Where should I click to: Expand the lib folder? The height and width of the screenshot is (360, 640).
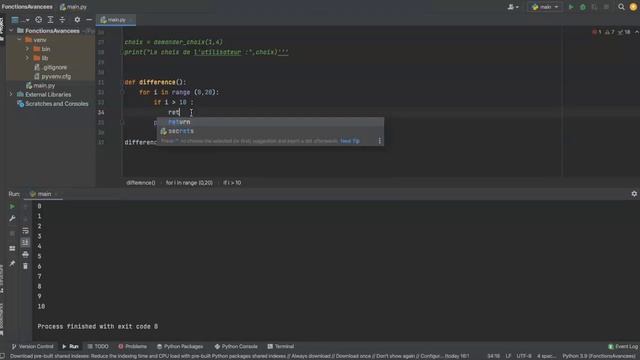tap(27, 58)
